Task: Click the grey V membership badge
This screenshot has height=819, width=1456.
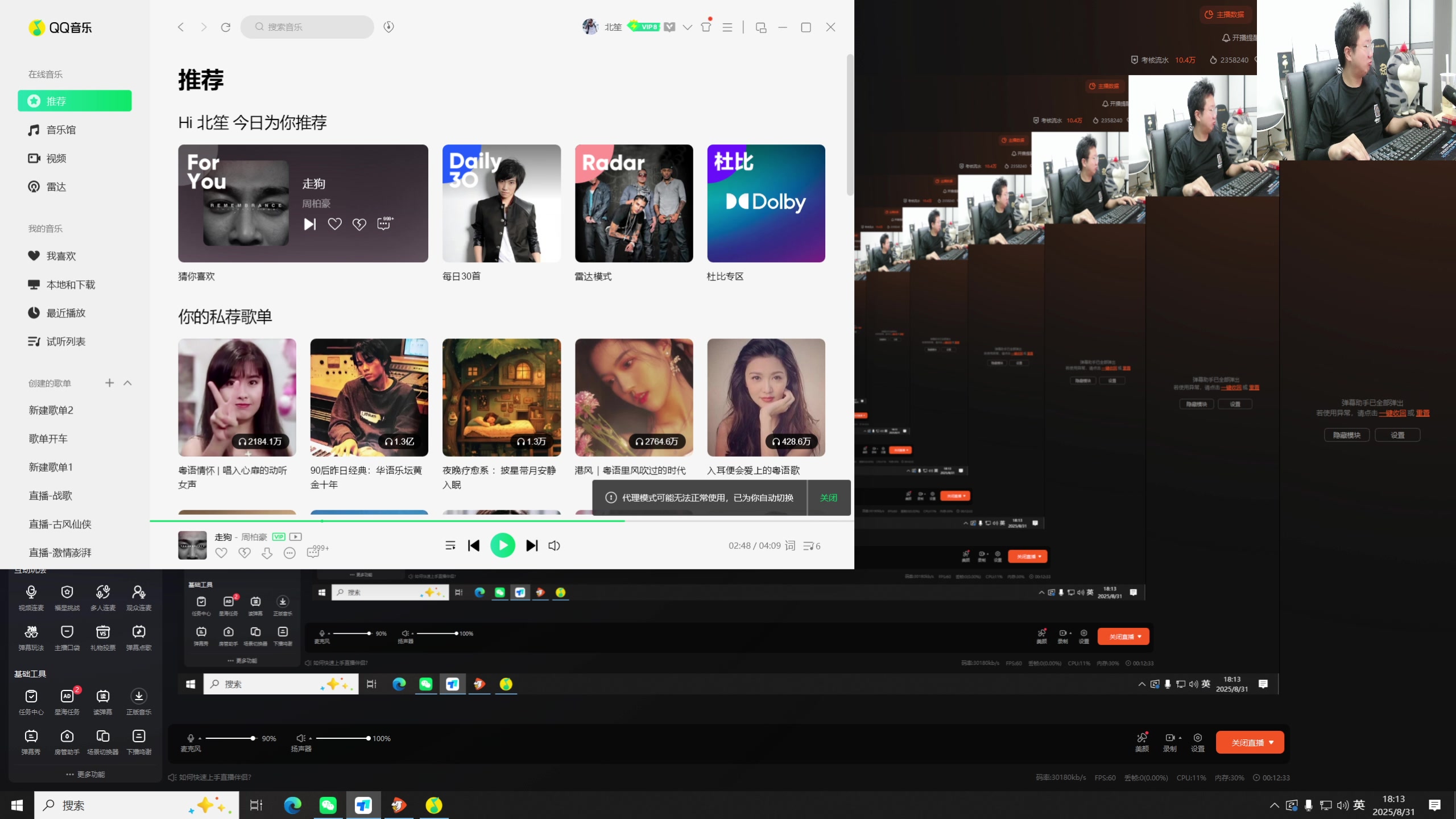Action: tap(670, 27)
